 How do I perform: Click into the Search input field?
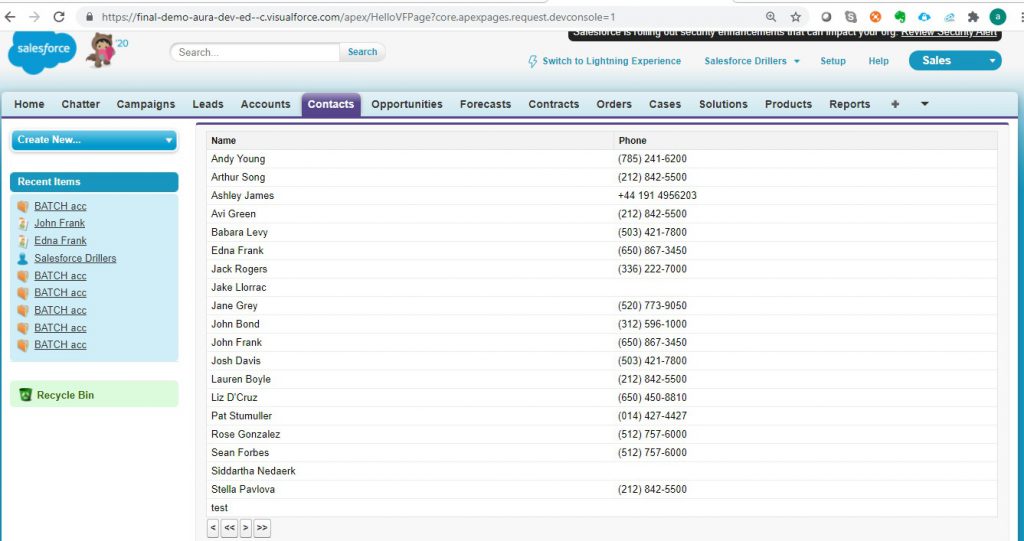point(255,52)
